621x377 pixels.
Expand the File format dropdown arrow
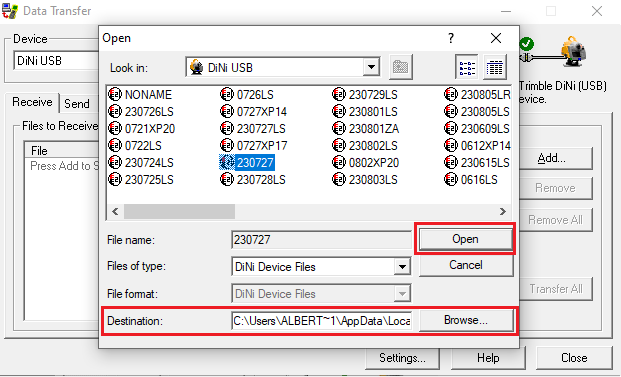click(x=402, y=294)
